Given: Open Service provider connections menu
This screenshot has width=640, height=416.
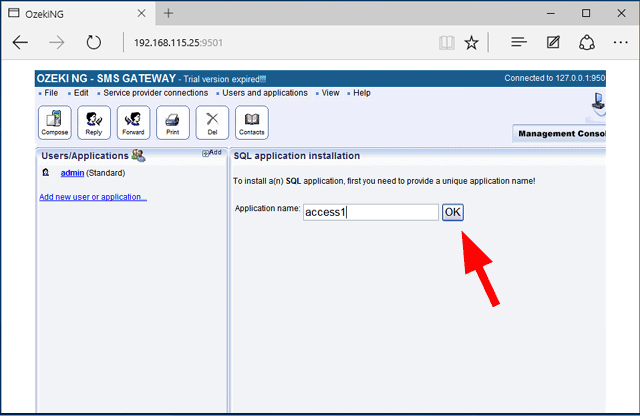Looking at the screenshot, I should tap(155, 93).
